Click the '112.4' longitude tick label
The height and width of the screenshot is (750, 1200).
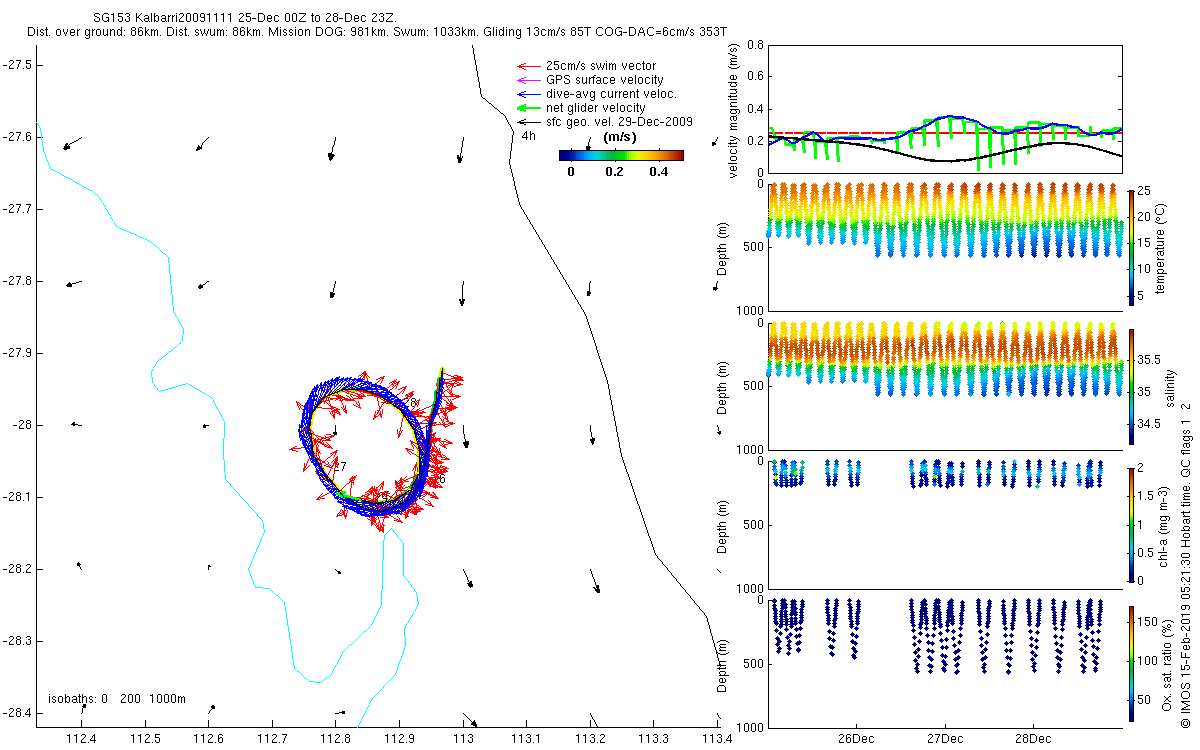(x=80, y=739)
